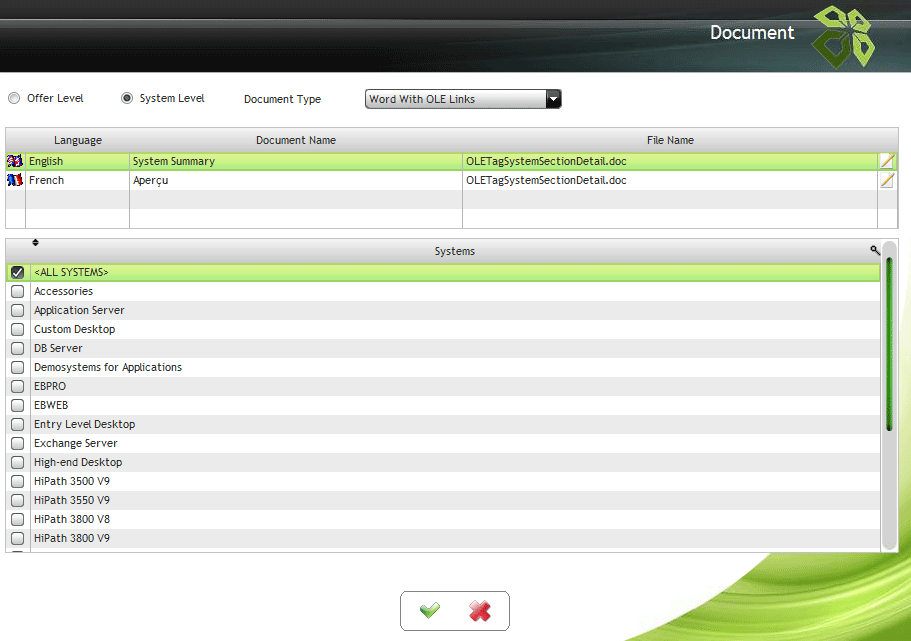
Task: Check the Application Server checkbox
Action: coord(17,310)
